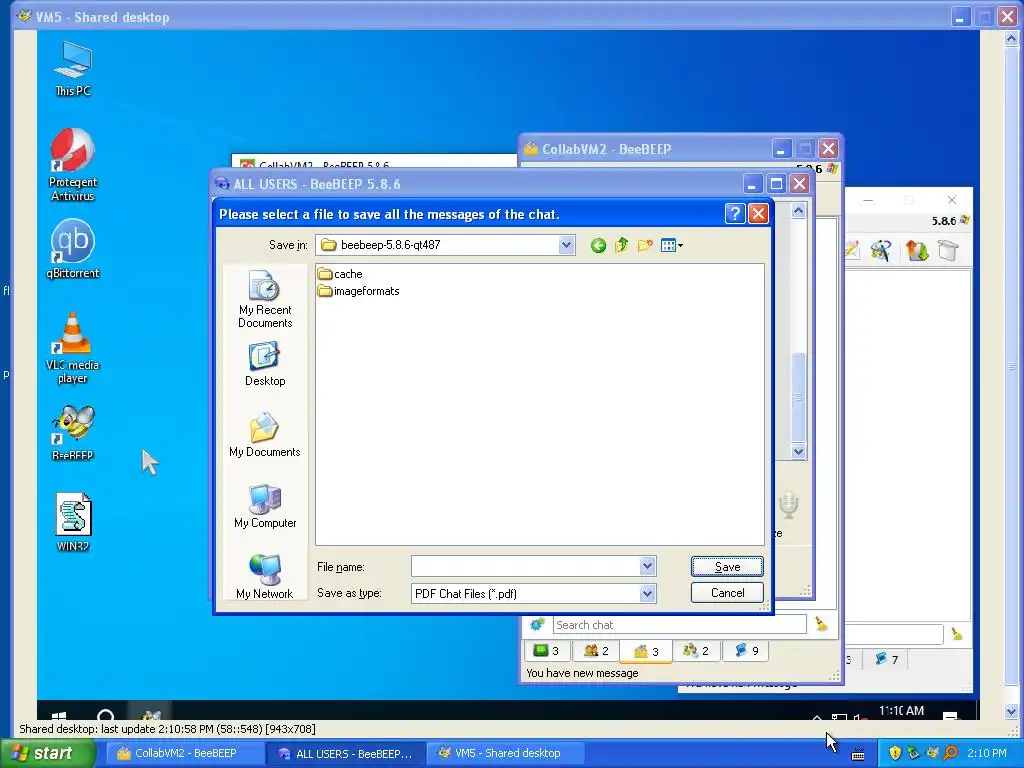
Task: Click the microphone icon behind the dialog
Action: pos(788,505)
